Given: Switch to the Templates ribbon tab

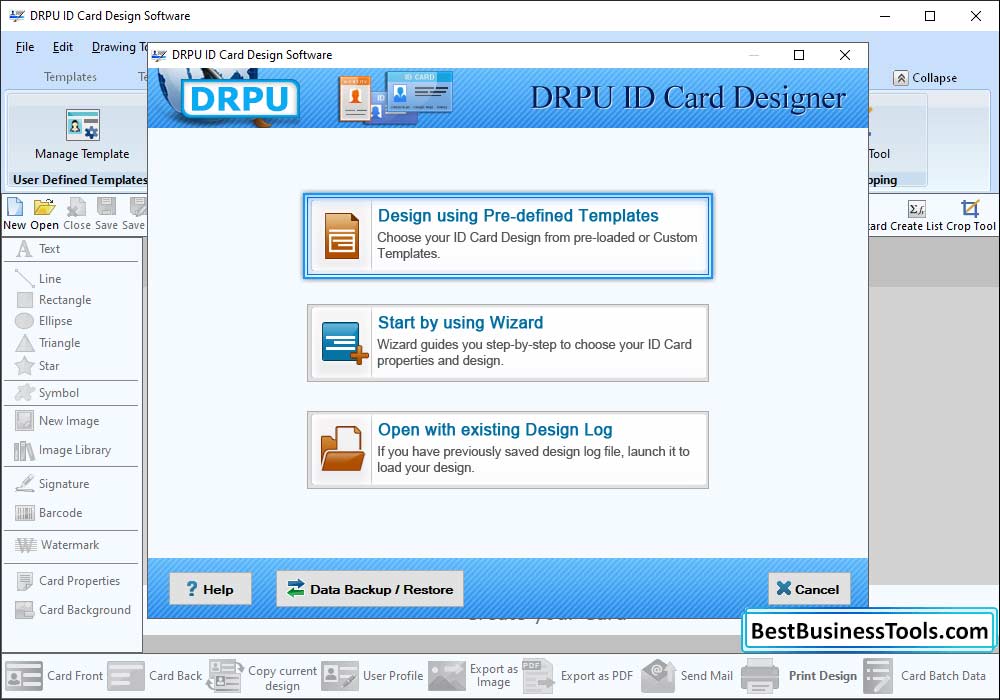Looking at the screenshot, I should 70,77.
